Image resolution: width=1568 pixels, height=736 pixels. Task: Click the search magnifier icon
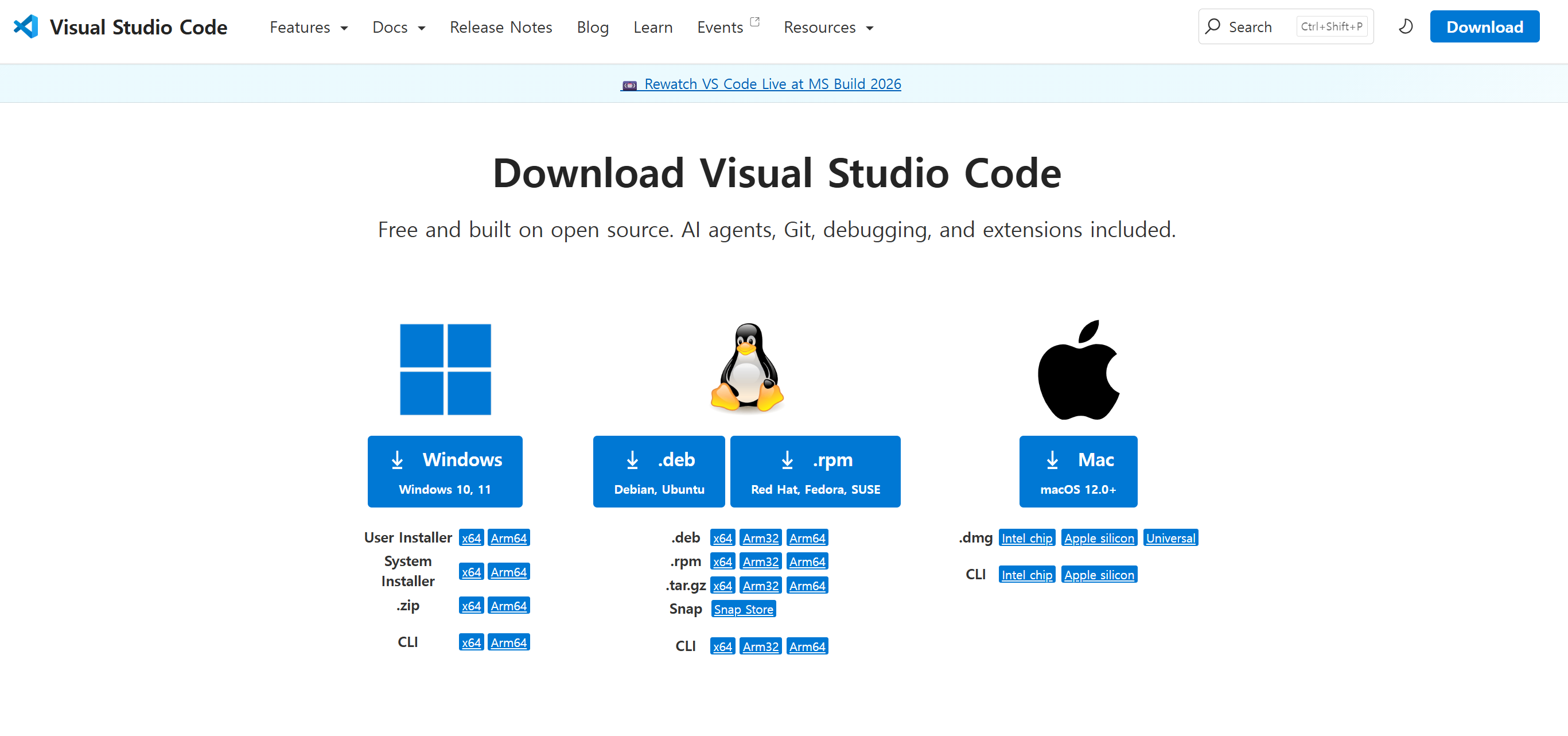[1212, 26]
